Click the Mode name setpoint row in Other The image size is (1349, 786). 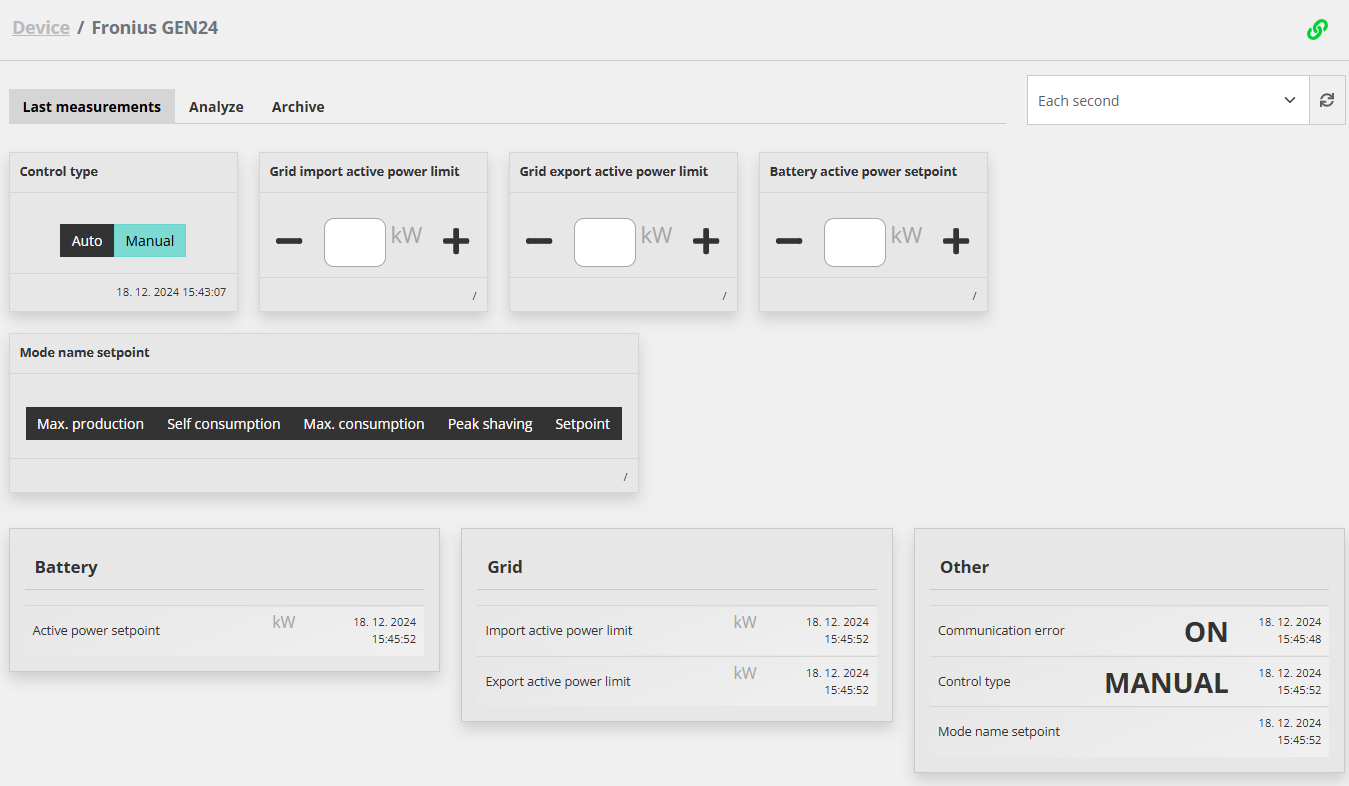coord(1129,732)
